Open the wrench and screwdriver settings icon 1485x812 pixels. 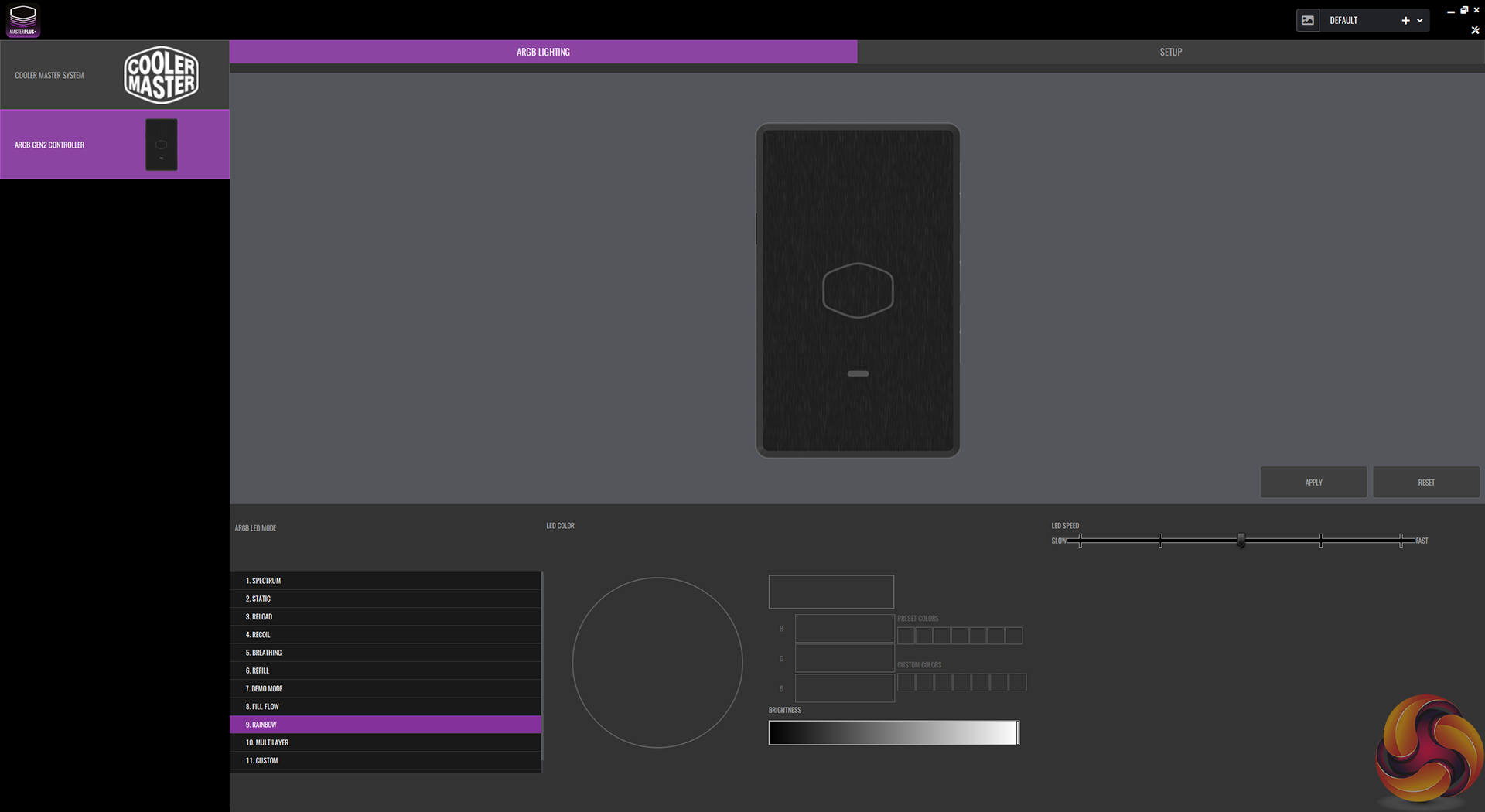pyautogui.click(x=1475, y=31)
